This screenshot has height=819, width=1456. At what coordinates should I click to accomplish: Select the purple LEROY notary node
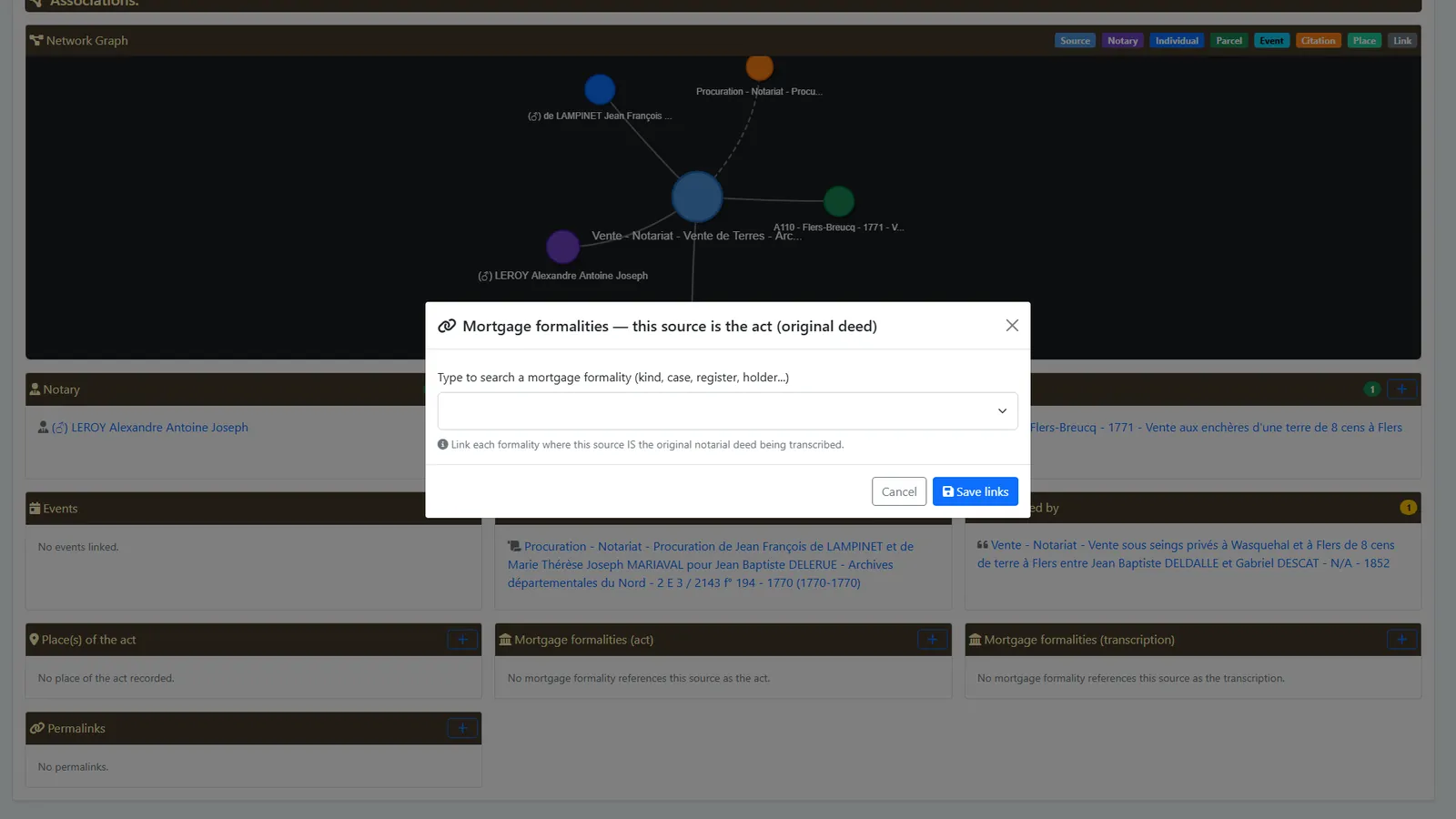(x=562, y=246)
